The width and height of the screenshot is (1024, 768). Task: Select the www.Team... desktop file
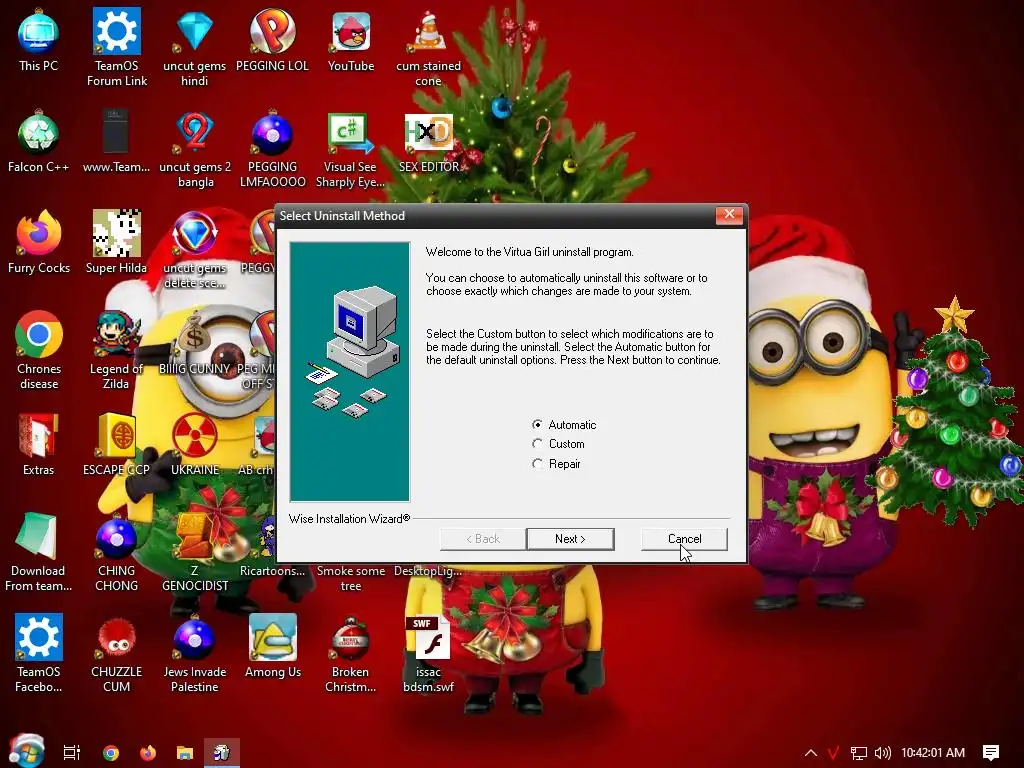tap(116, 142)
